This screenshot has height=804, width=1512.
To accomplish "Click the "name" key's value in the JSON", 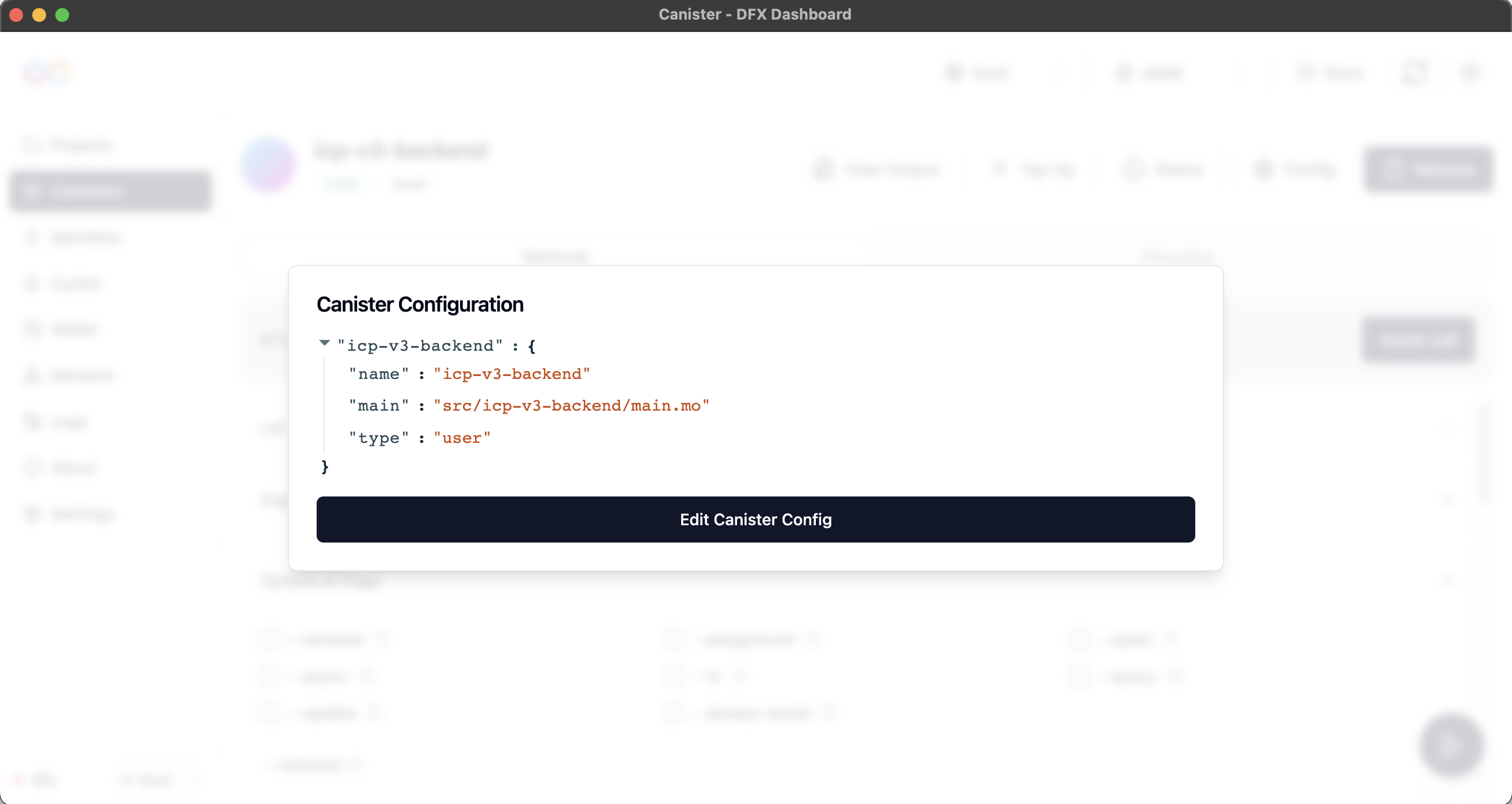I will click(x=511, y=374).
